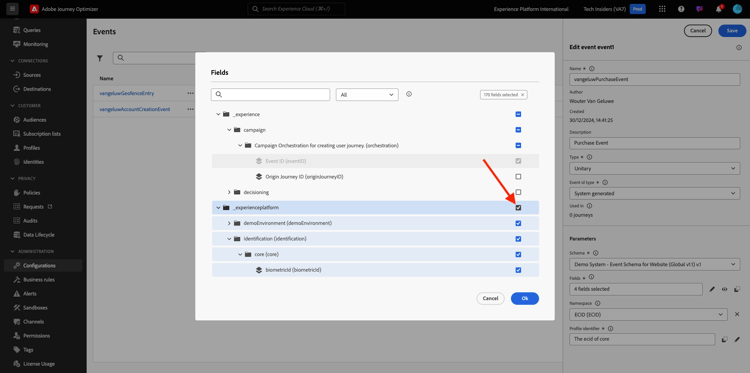This screenshot has width=750, height=373.
Task: Click the Identities sidebar icon
Action: pyautogui.click(x=17, y=162)
